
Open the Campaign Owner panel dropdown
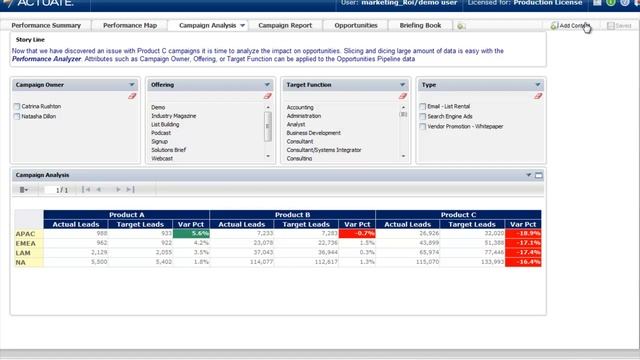pyautogui.click(x=132, y=85)
